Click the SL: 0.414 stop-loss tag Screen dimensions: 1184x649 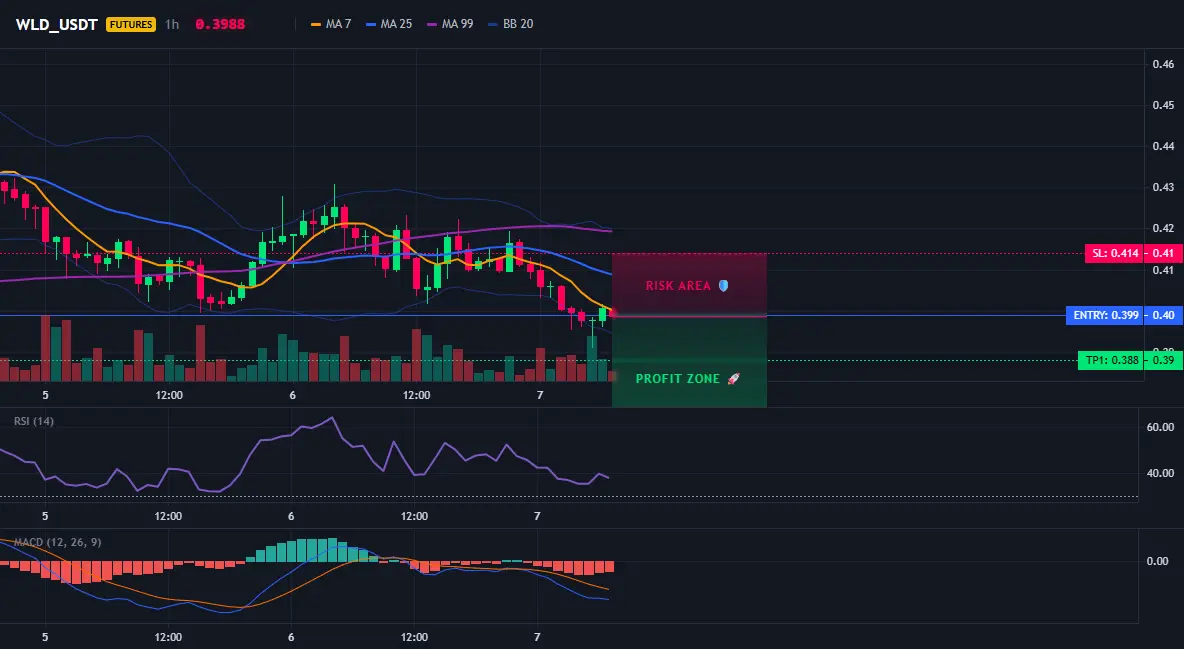[1114, 253]
